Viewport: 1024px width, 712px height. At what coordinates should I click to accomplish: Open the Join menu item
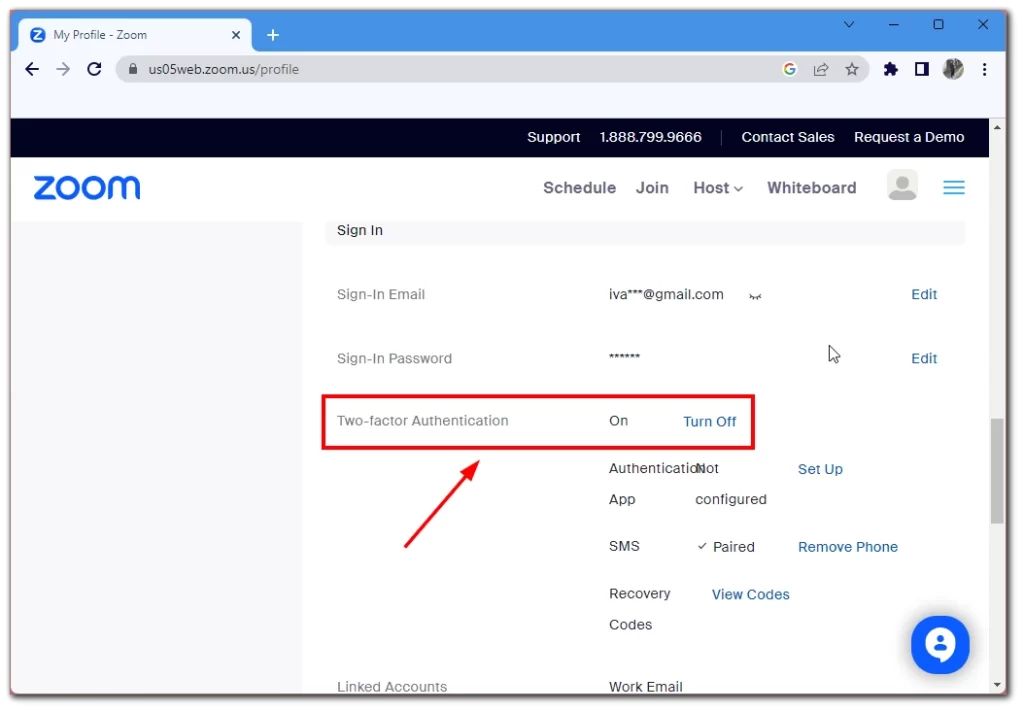652,188
